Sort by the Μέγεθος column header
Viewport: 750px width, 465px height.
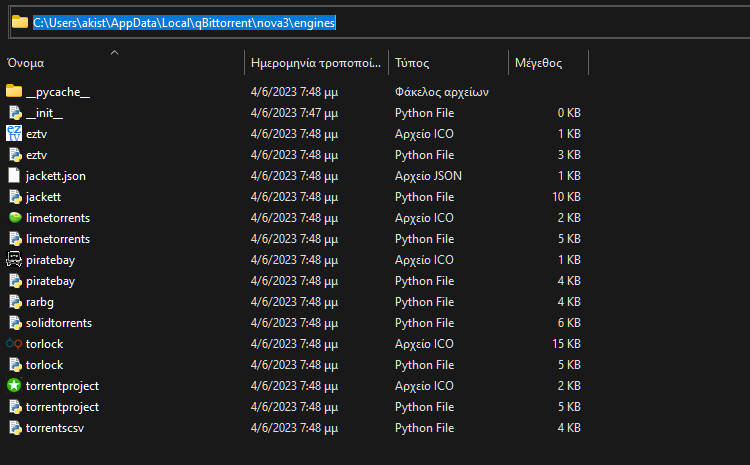click(x=538, y=63)
